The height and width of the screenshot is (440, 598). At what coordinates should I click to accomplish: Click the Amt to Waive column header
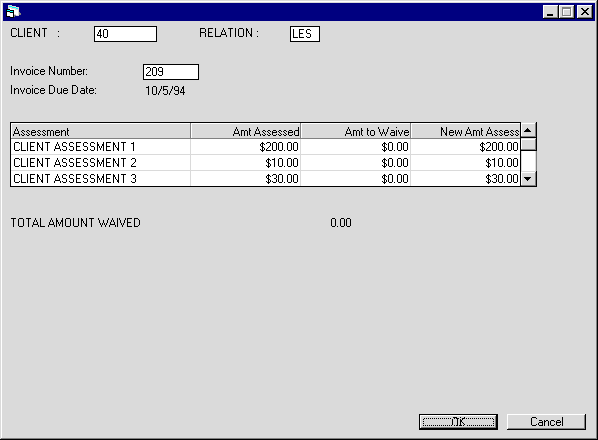tap(356, 131)
